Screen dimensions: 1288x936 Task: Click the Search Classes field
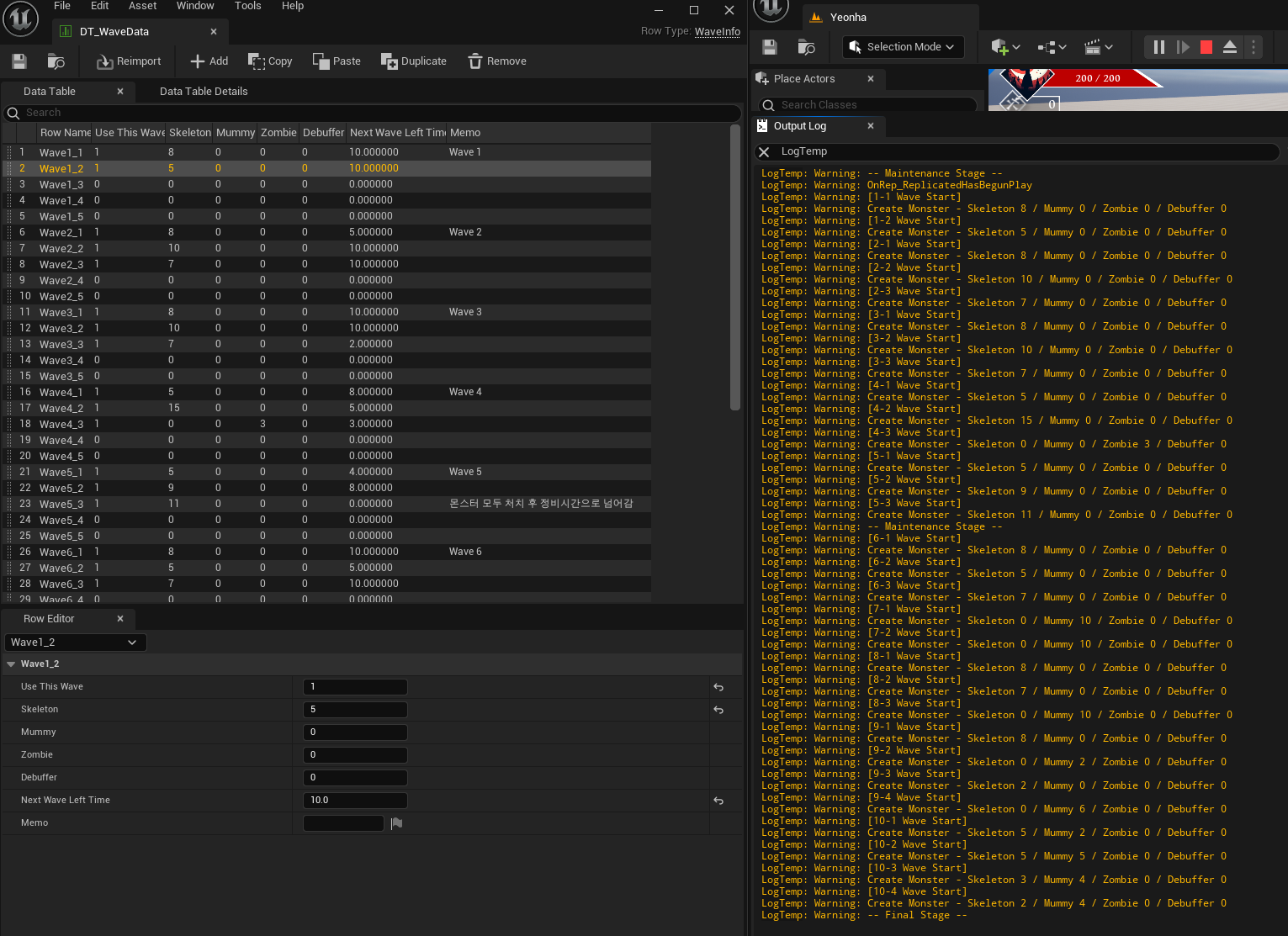point(867,105)
